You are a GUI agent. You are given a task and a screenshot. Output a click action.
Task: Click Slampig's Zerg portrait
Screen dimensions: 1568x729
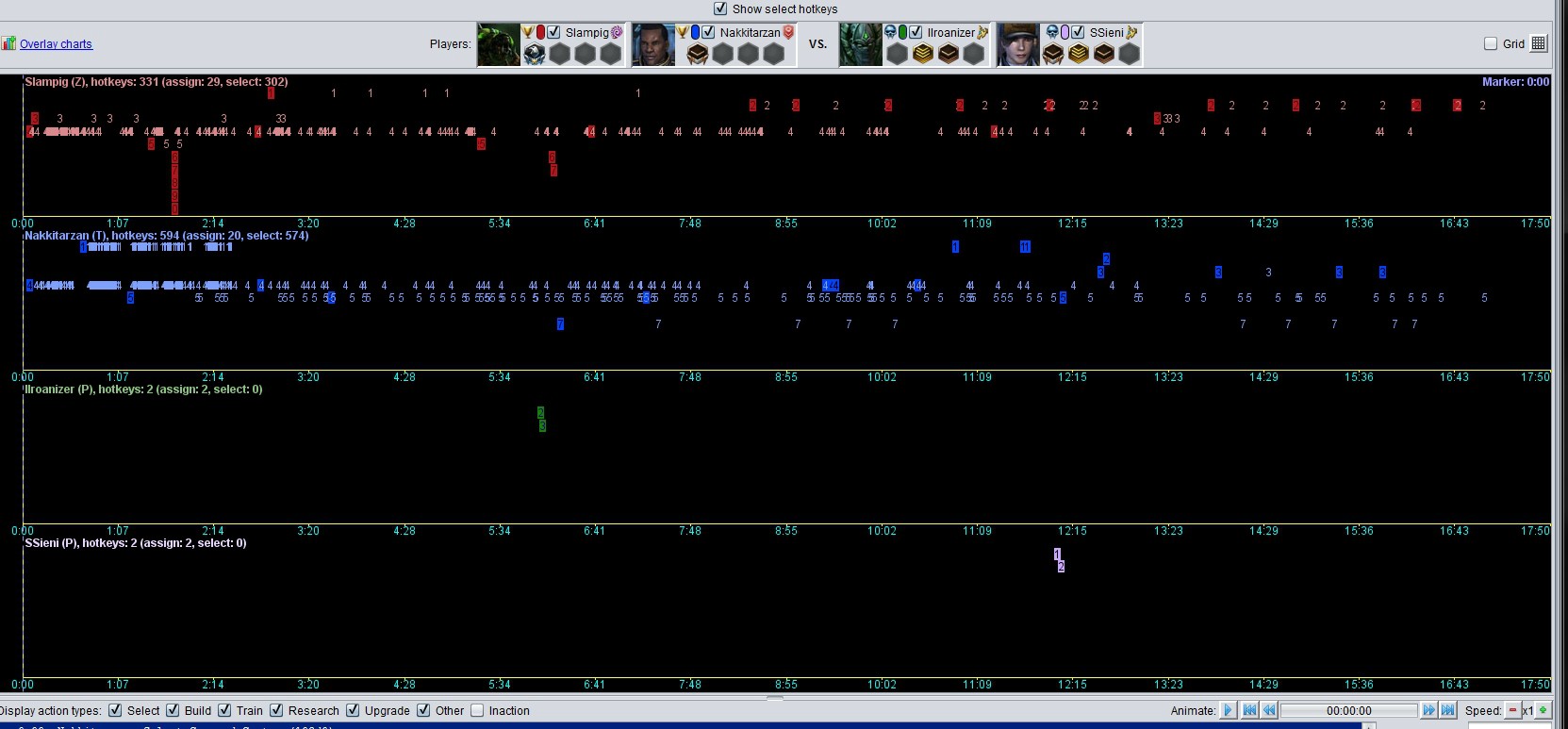[x=498, y=44]
